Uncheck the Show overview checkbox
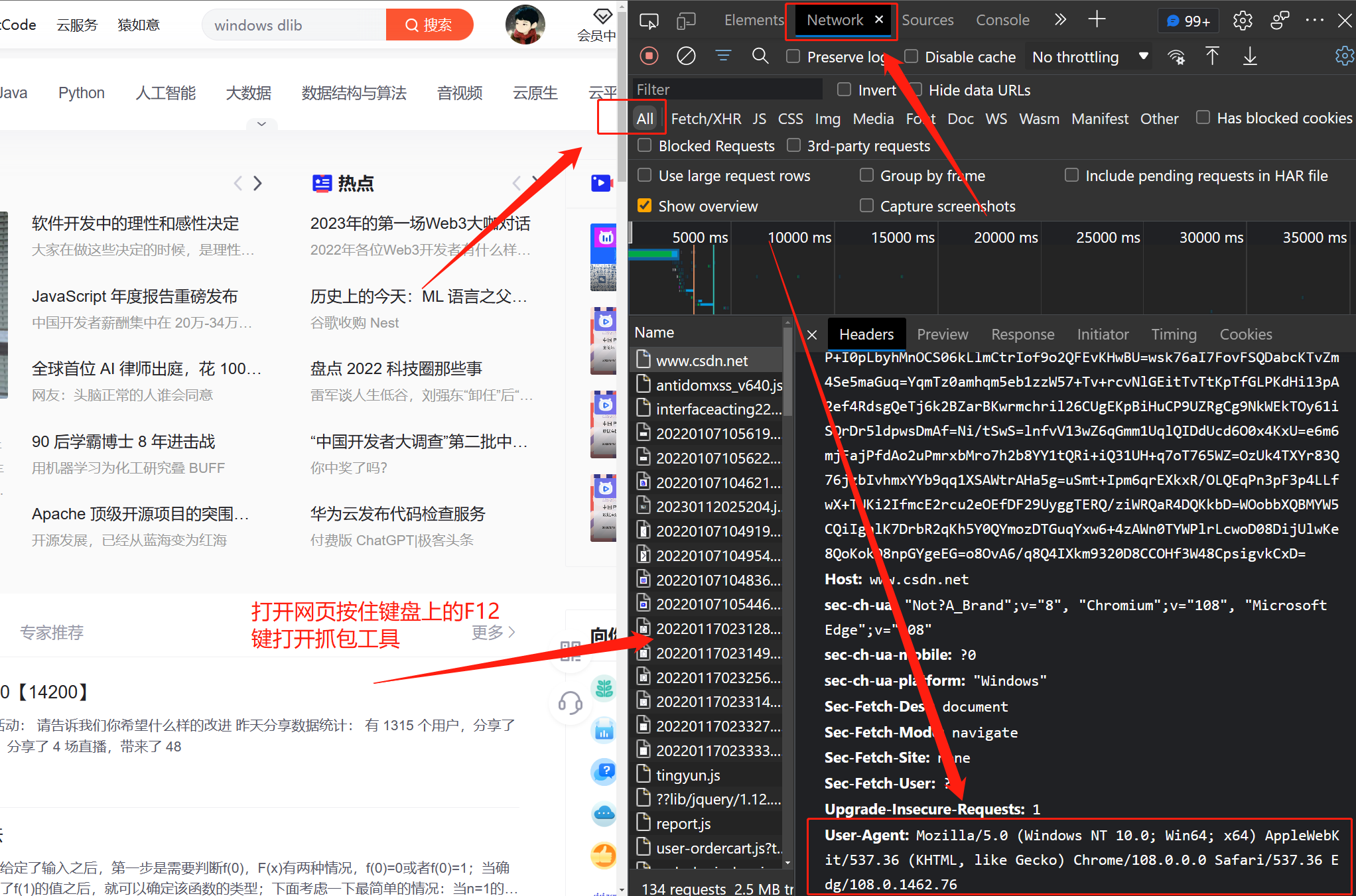Viewport: 1356px width, 896px height. (644, 206)
